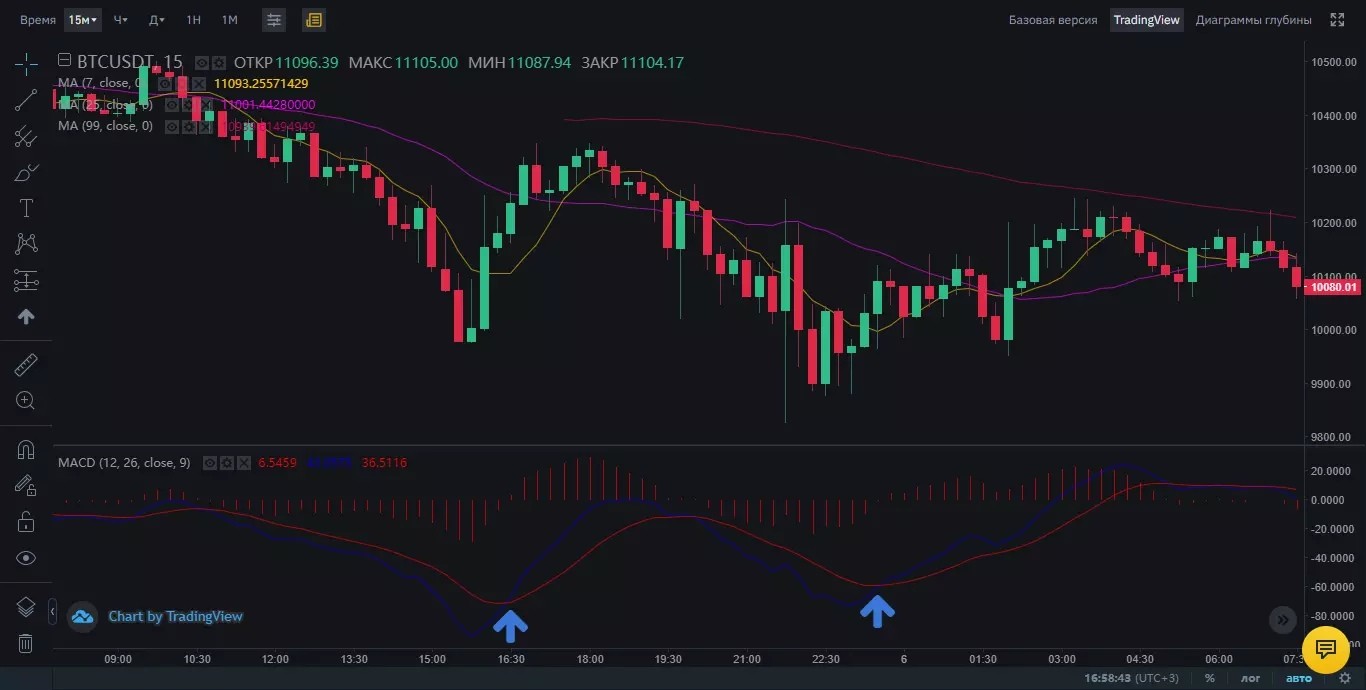
Task: Select the trend line drawing tool
Action: tap(26, 100)
